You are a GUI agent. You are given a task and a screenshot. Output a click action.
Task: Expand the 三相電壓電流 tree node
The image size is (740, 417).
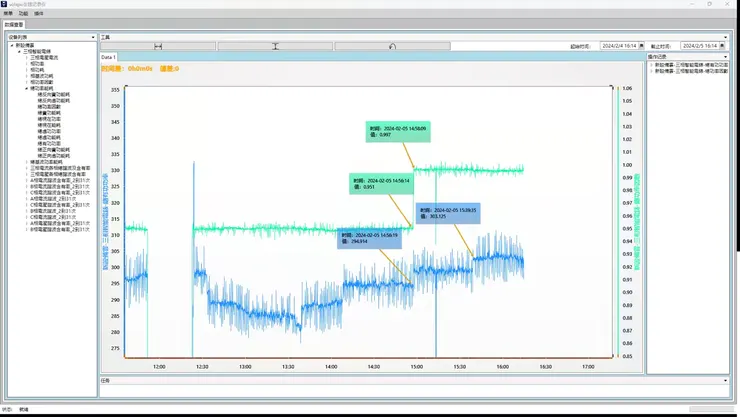point(27,57)
